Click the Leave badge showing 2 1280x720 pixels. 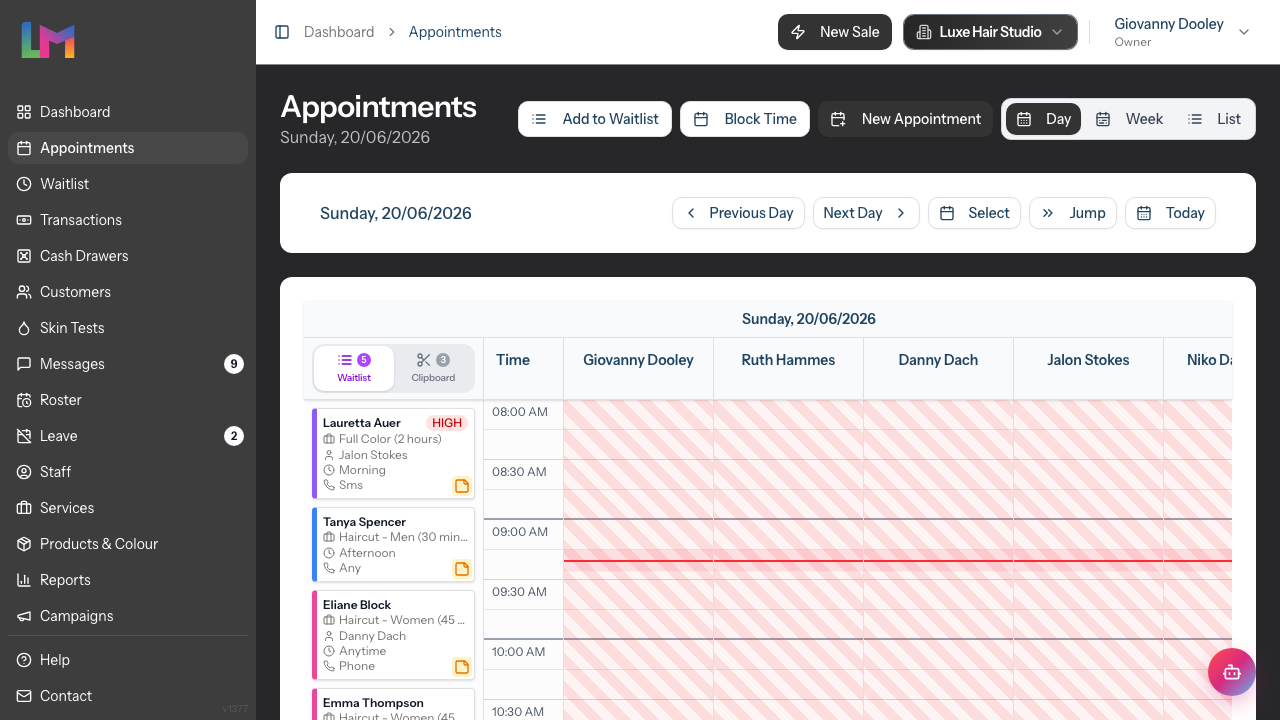click(234, 436)
